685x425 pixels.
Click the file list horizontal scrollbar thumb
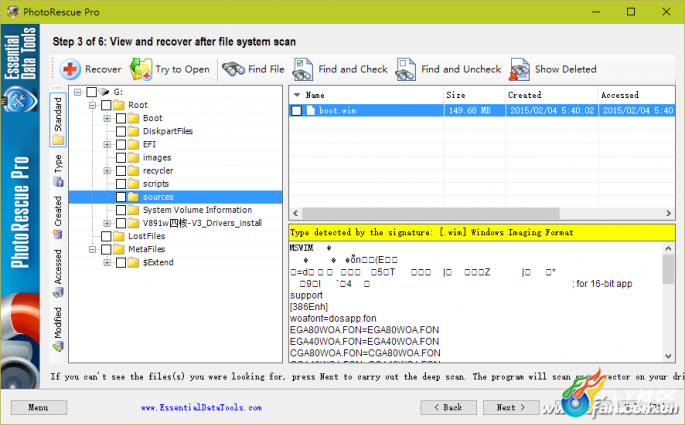(431, 213)
